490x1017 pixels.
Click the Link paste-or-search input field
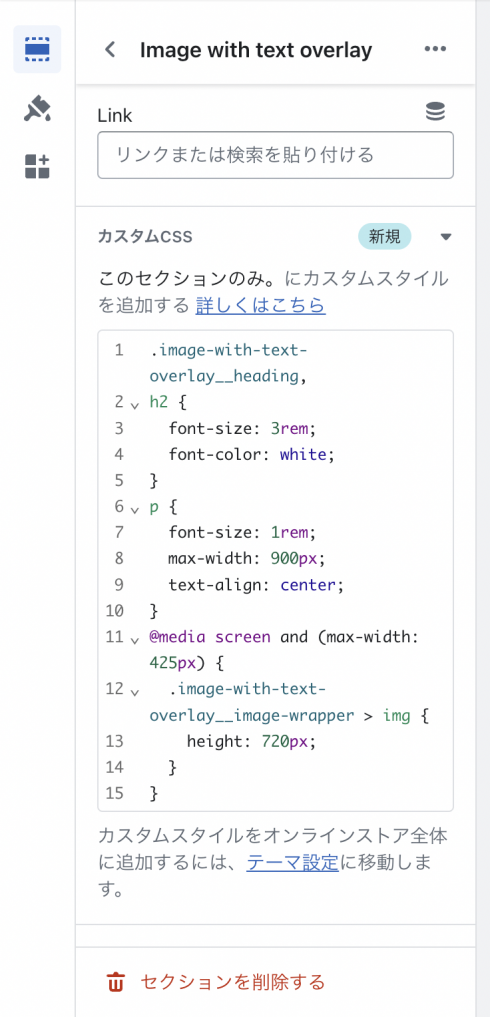click(275, 155)
